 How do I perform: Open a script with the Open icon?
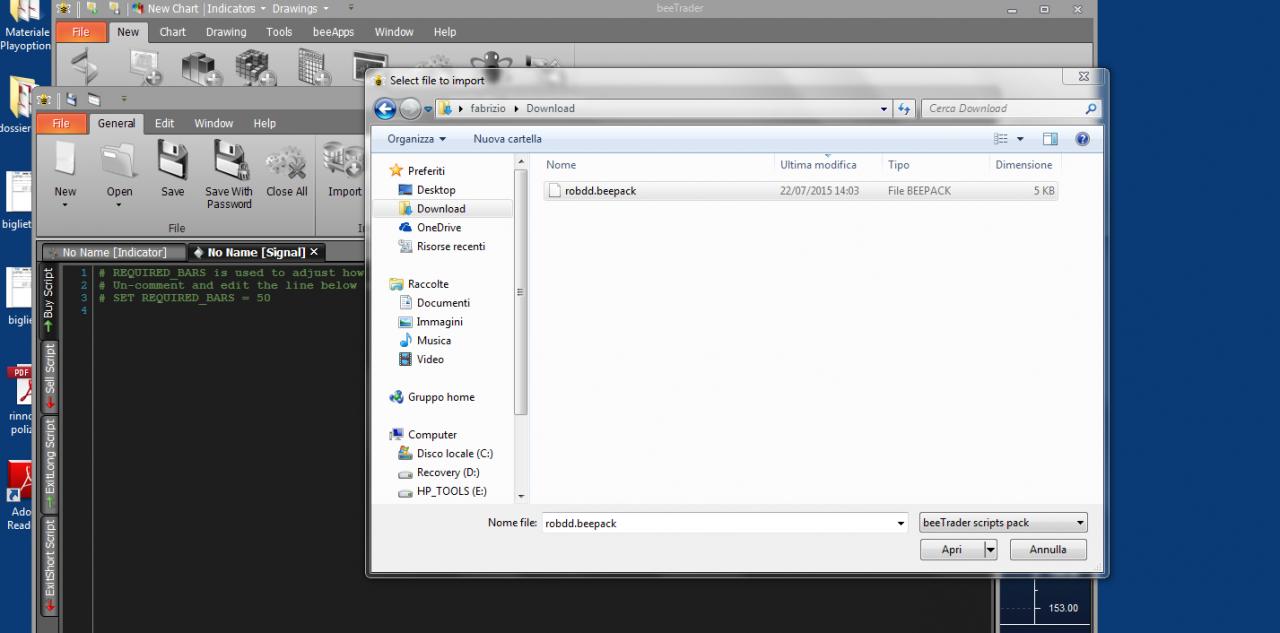(x=119, y=162)
